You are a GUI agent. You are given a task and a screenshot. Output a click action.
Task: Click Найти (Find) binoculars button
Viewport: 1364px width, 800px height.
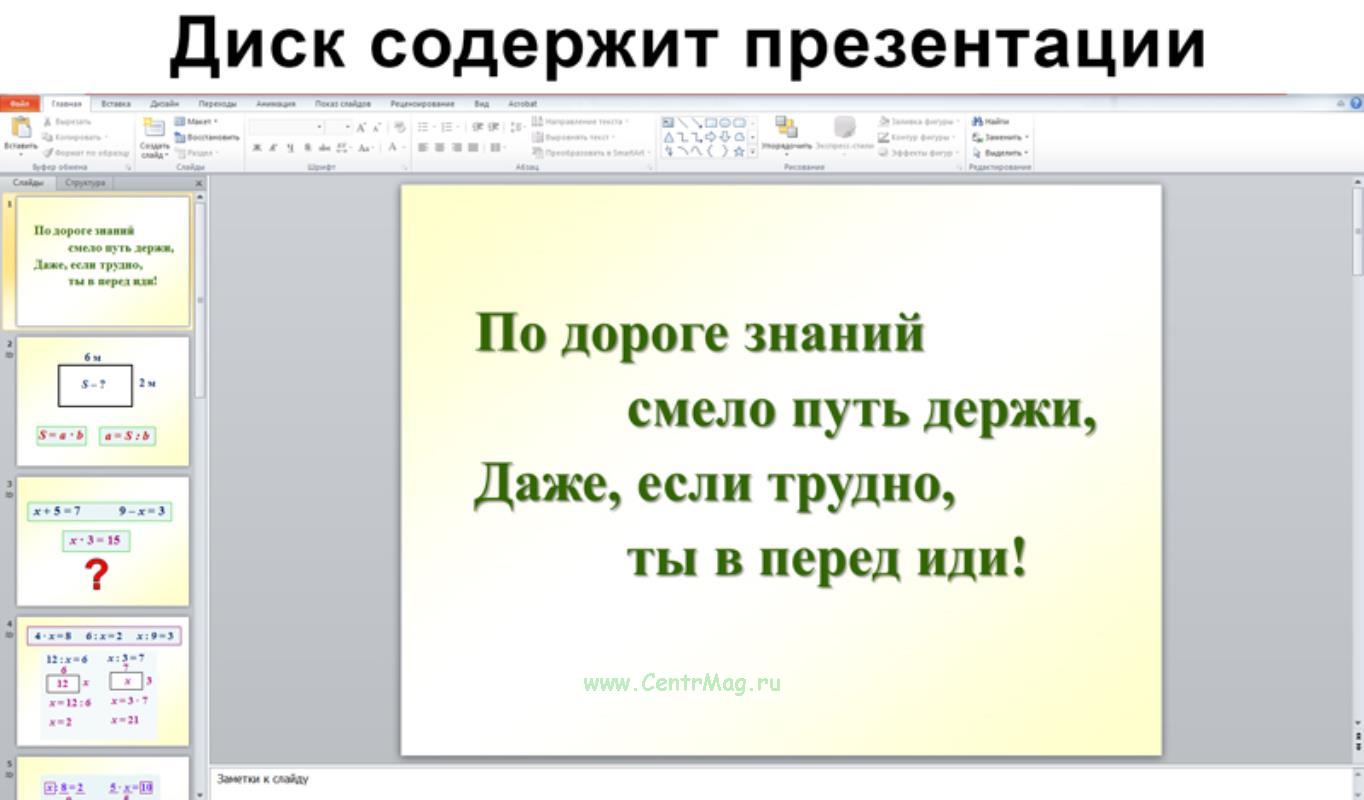pos(991,121)
